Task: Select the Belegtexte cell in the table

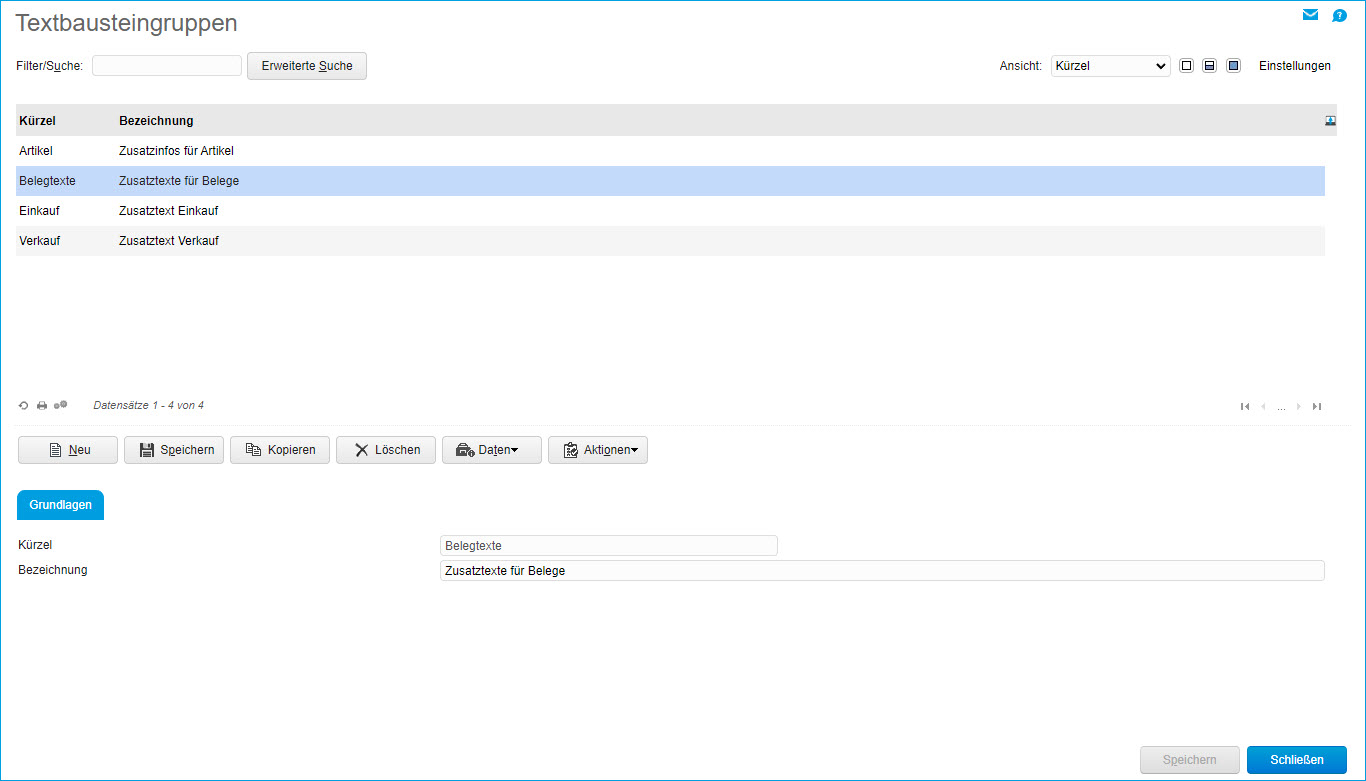Action: (48, 181)
